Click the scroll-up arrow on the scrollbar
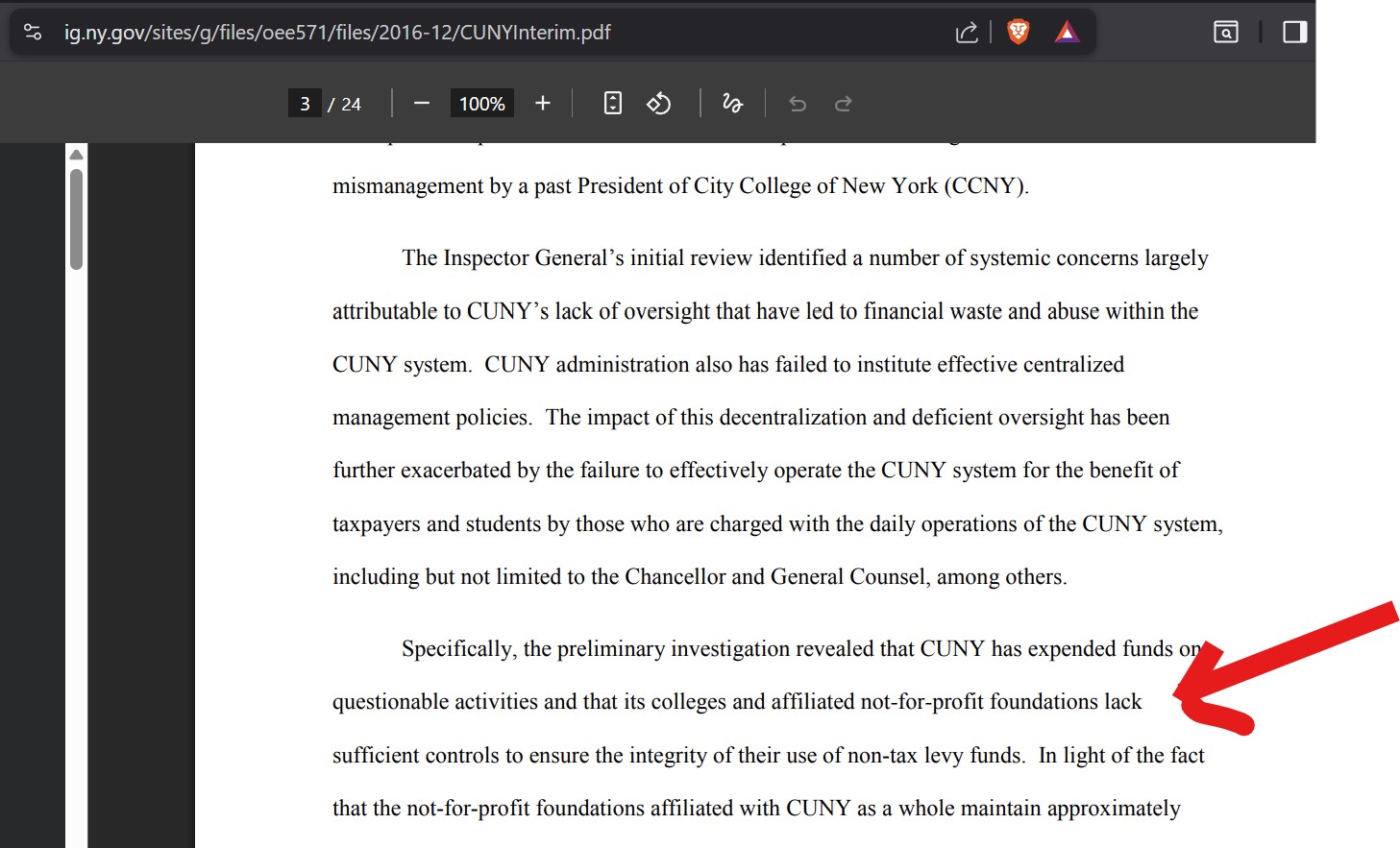This screenshot has width=1400, height=848. [76, 154]
